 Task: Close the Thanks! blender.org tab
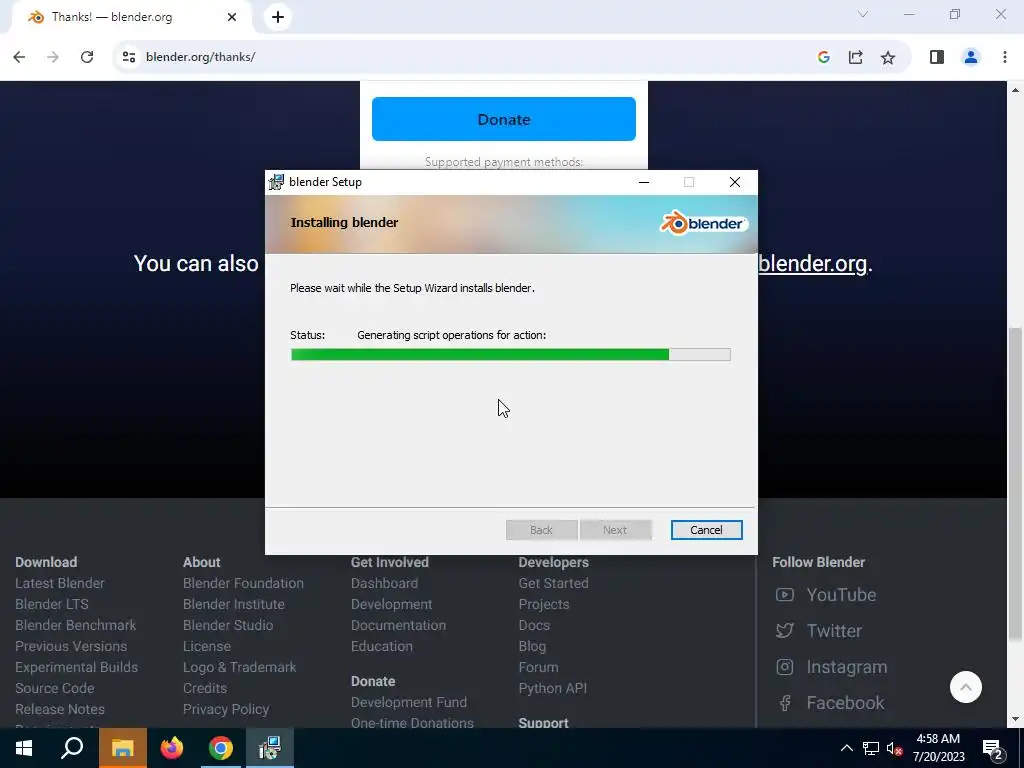point(232,17)
